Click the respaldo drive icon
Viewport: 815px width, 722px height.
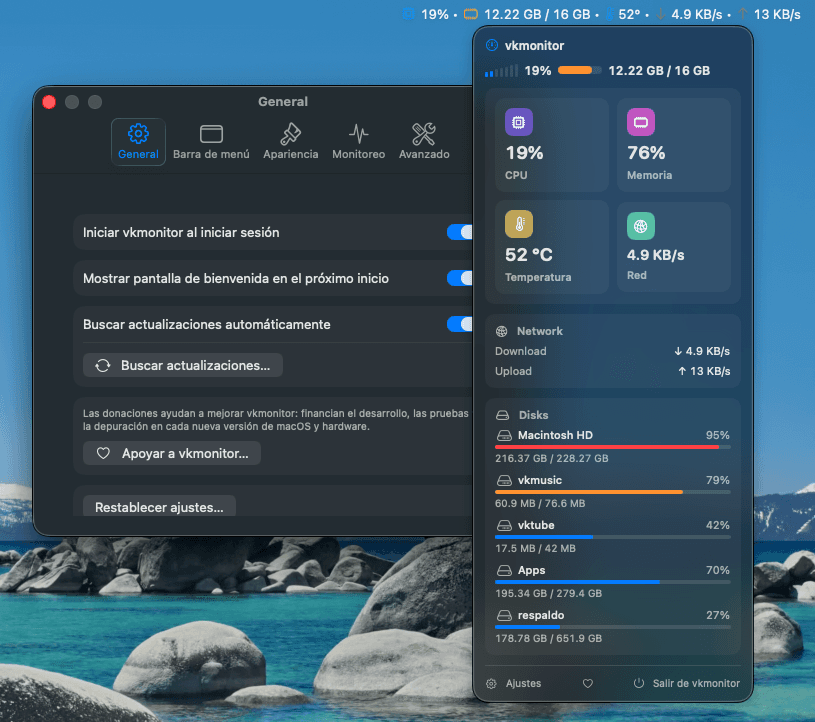(504, 615)
